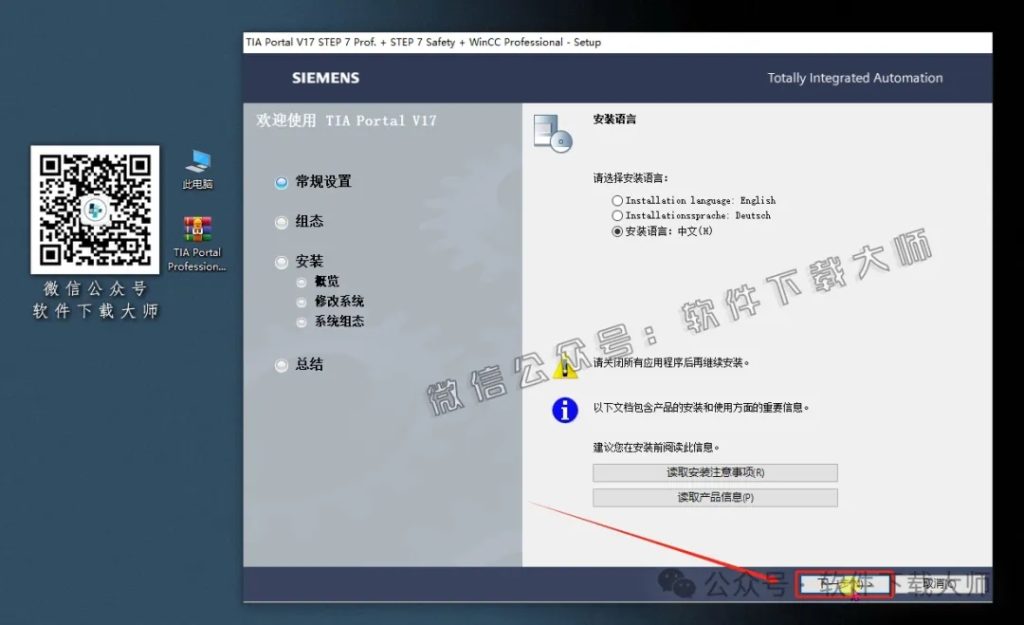The height and width of the screenshot is (625, 1024).
Task: Select Installation language: English
Action: [x=617, y=200]
